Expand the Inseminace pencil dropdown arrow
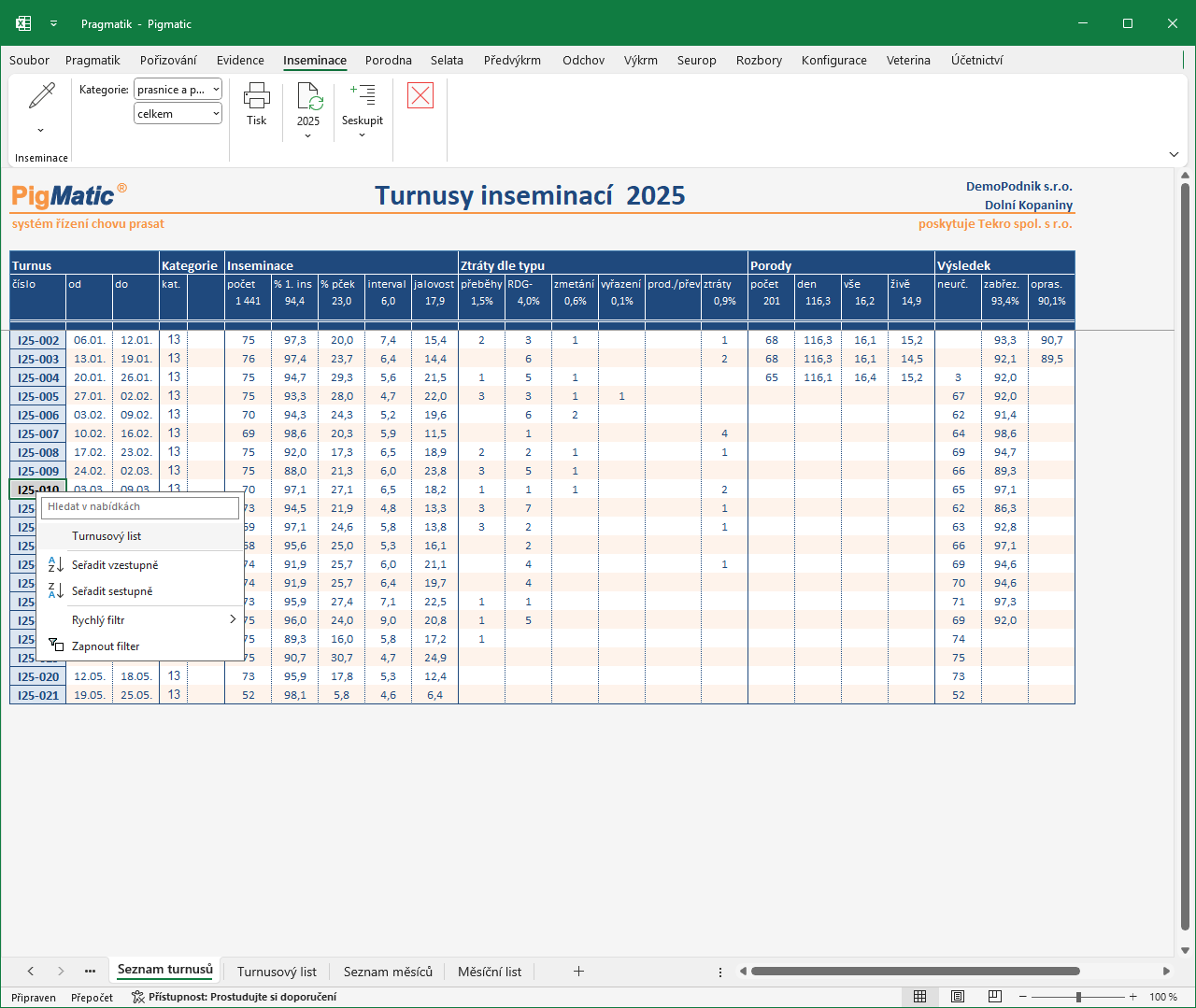The height and width of the screenshot is (1008, 1196). tap(41, 130)
